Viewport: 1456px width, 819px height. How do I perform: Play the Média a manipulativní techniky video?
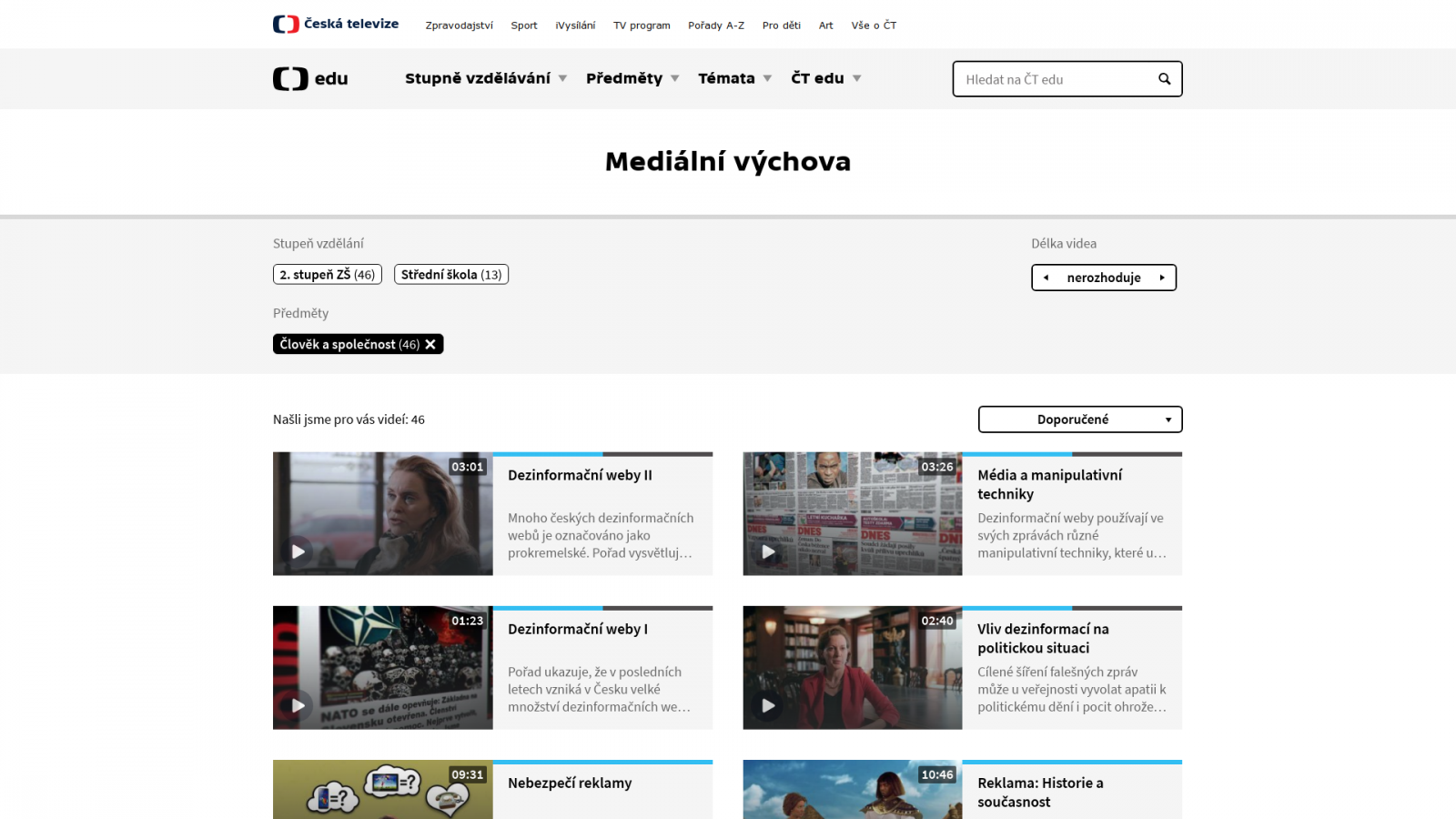click(x=768, y=551)
